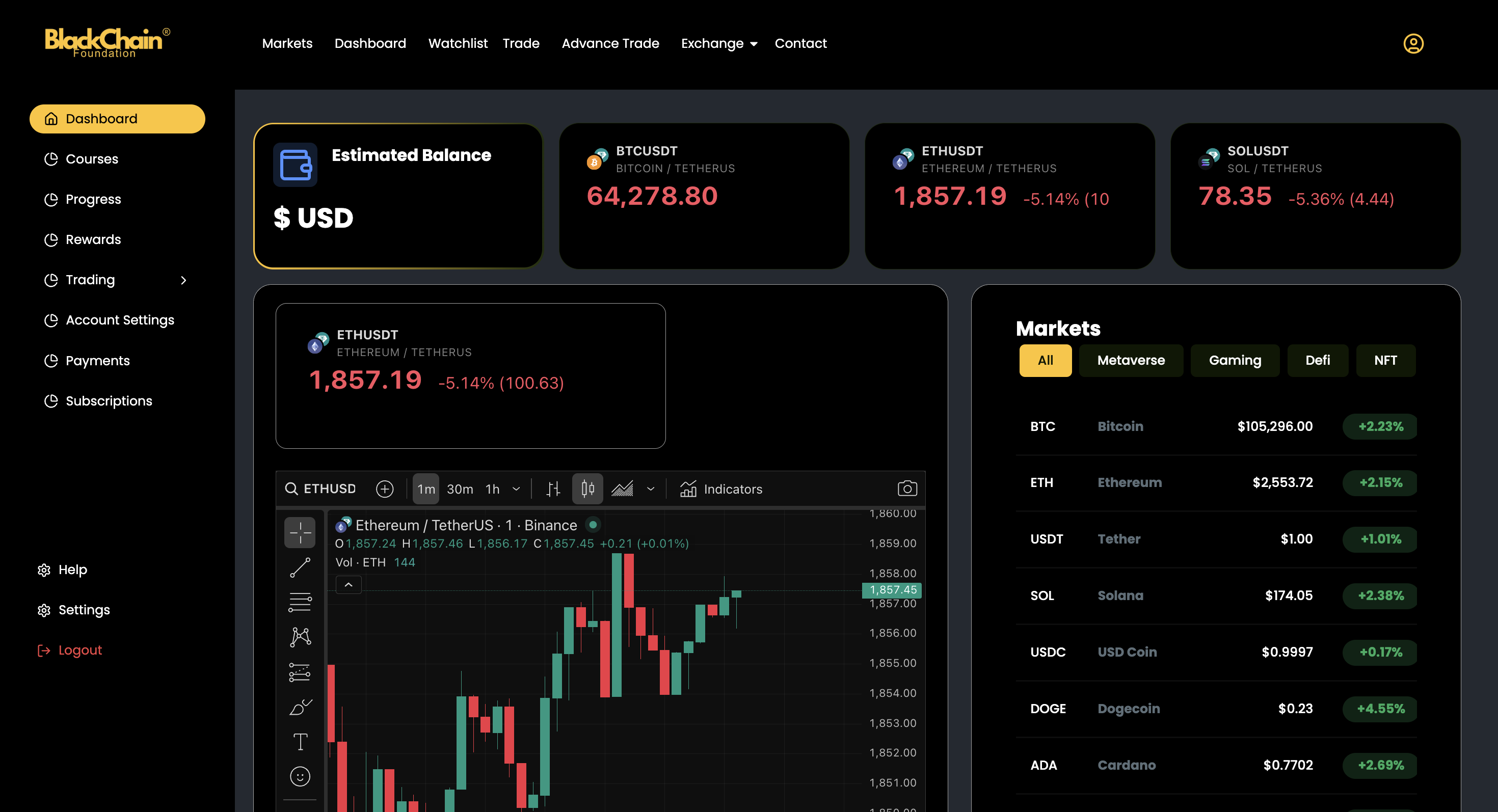Image resolution: width=1498 pixels, height=812 pixels.
Task: Open the Exchange dropdown menu
Action: coord(719,43)
